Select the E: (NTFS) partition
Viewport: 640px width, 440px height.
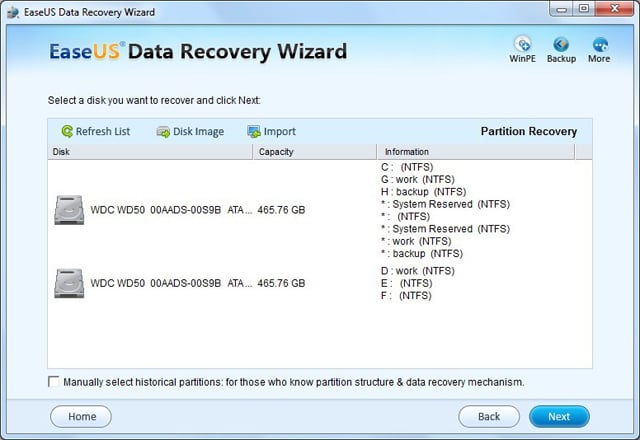(x=407, y=283)
